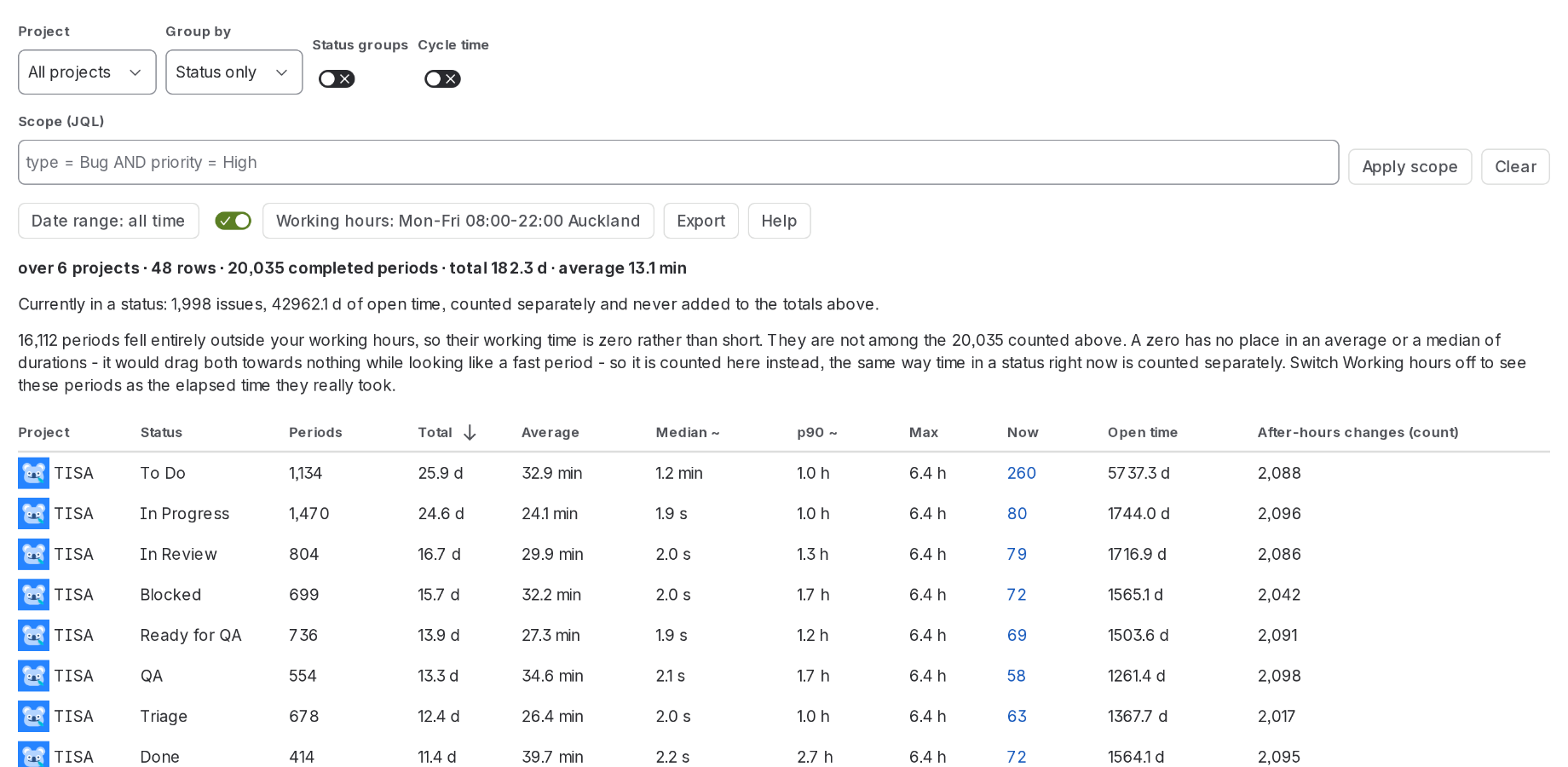Sort by After-hours changes (count) header
Image resolution: width=1568 pixels, height=767 pixels.
(1358, 433)
